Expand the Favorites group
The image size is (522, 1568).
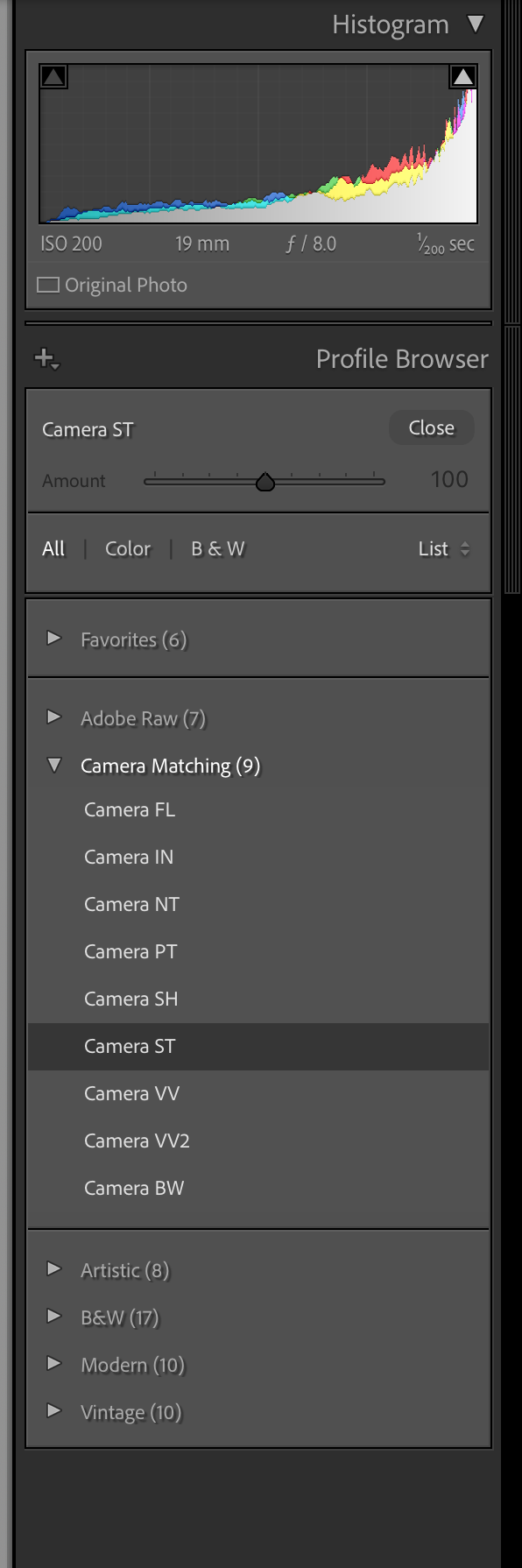(x=54, y=641)
